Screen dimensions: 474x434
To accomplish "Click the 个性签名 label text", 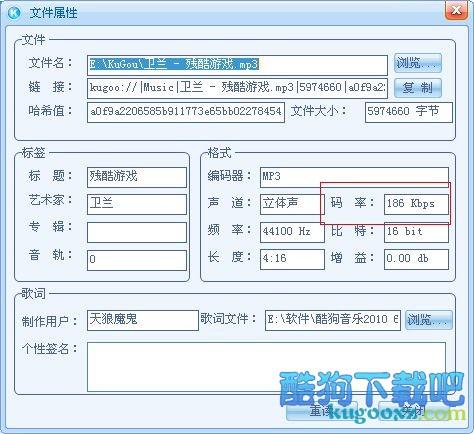I will pyautogui.click(x=50, y=349).
